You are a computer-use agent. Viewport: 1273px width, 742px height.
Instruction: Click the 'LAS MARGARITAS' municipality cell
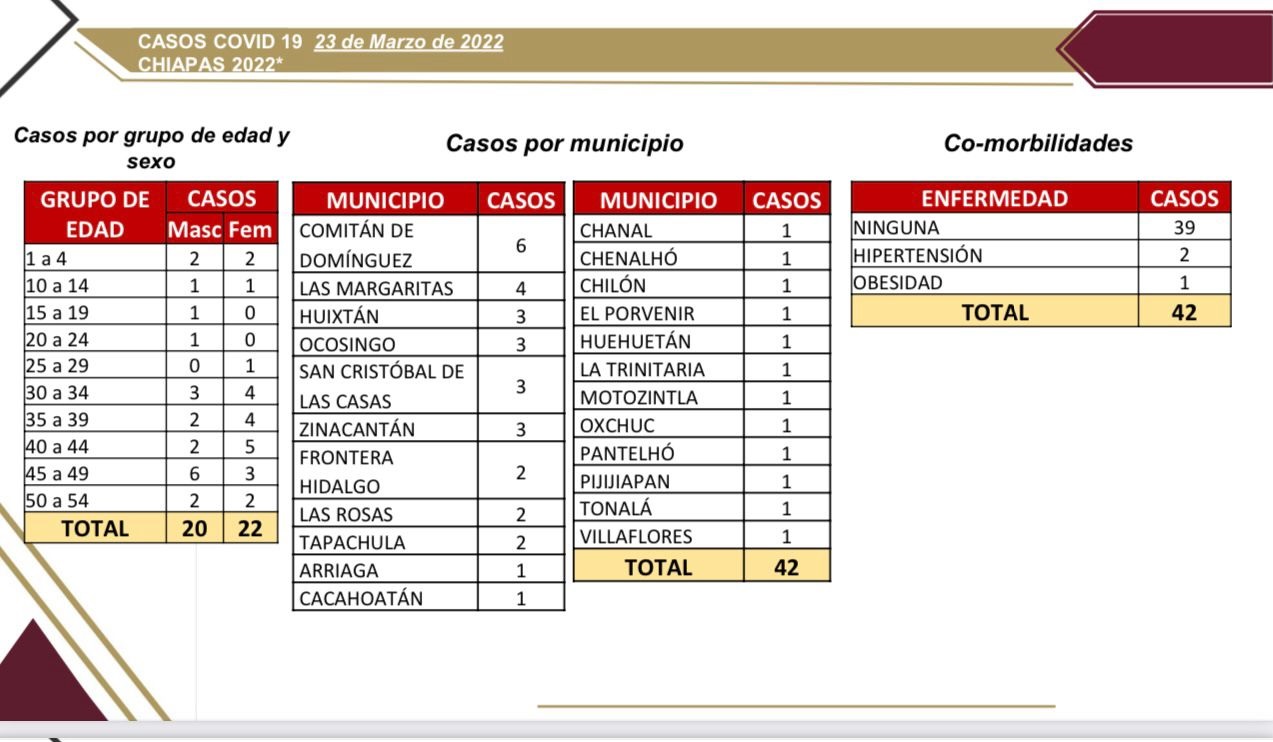point(385,288)
